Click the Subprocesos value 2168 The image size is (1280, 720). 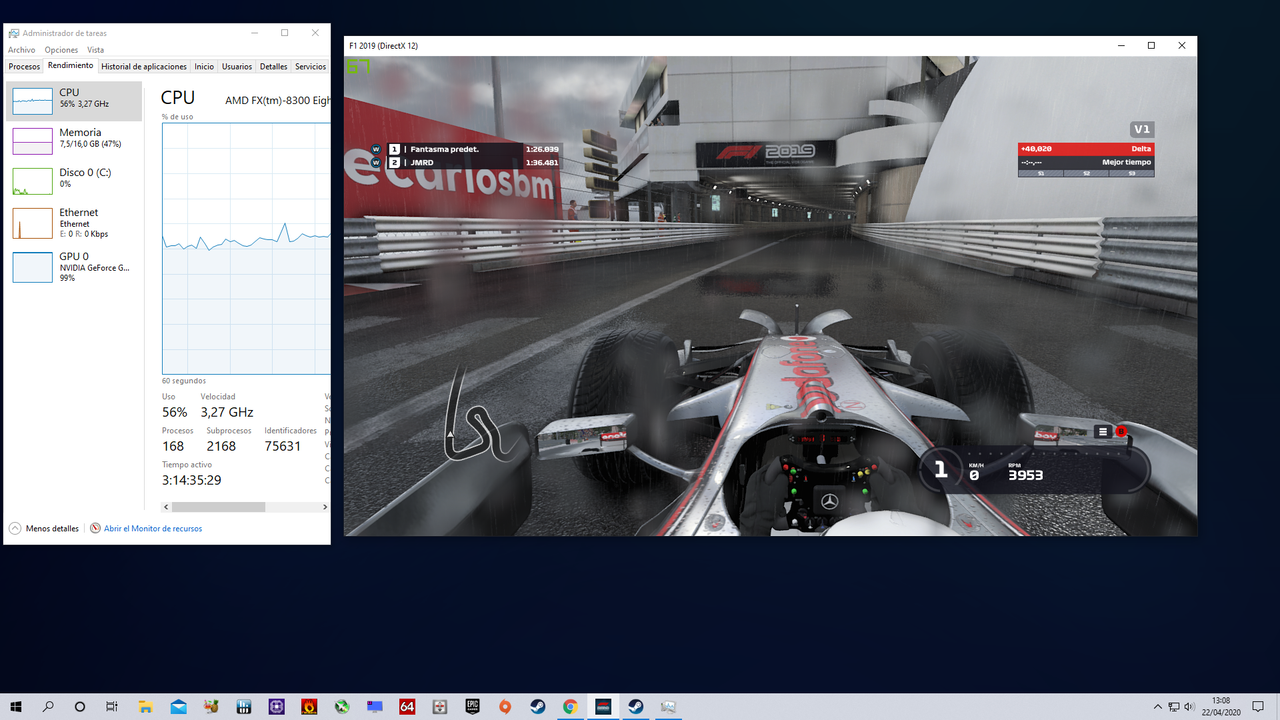tap(221, 446)
